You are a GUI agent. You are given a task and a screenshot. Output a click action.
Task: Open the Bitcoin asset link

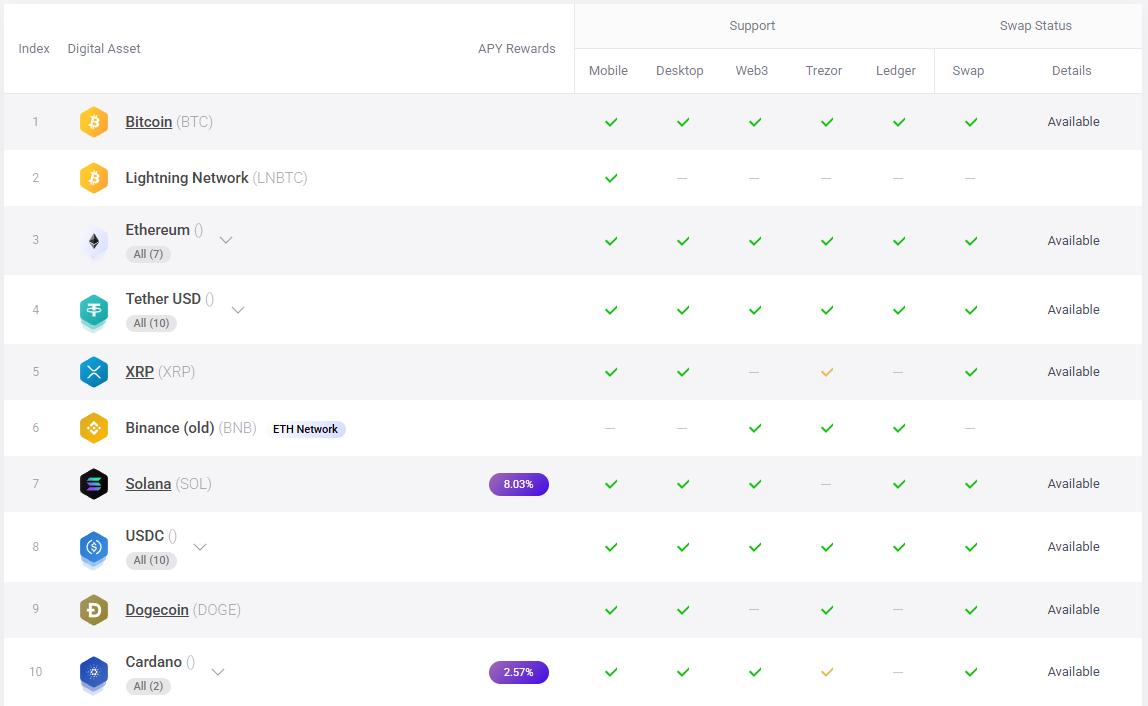(149, 122)
